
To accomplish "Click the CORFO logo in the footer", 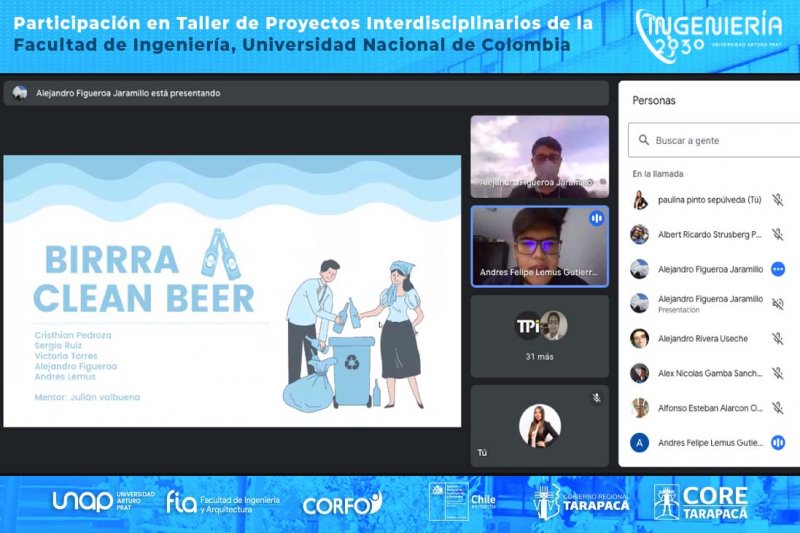I will point(342,504).
